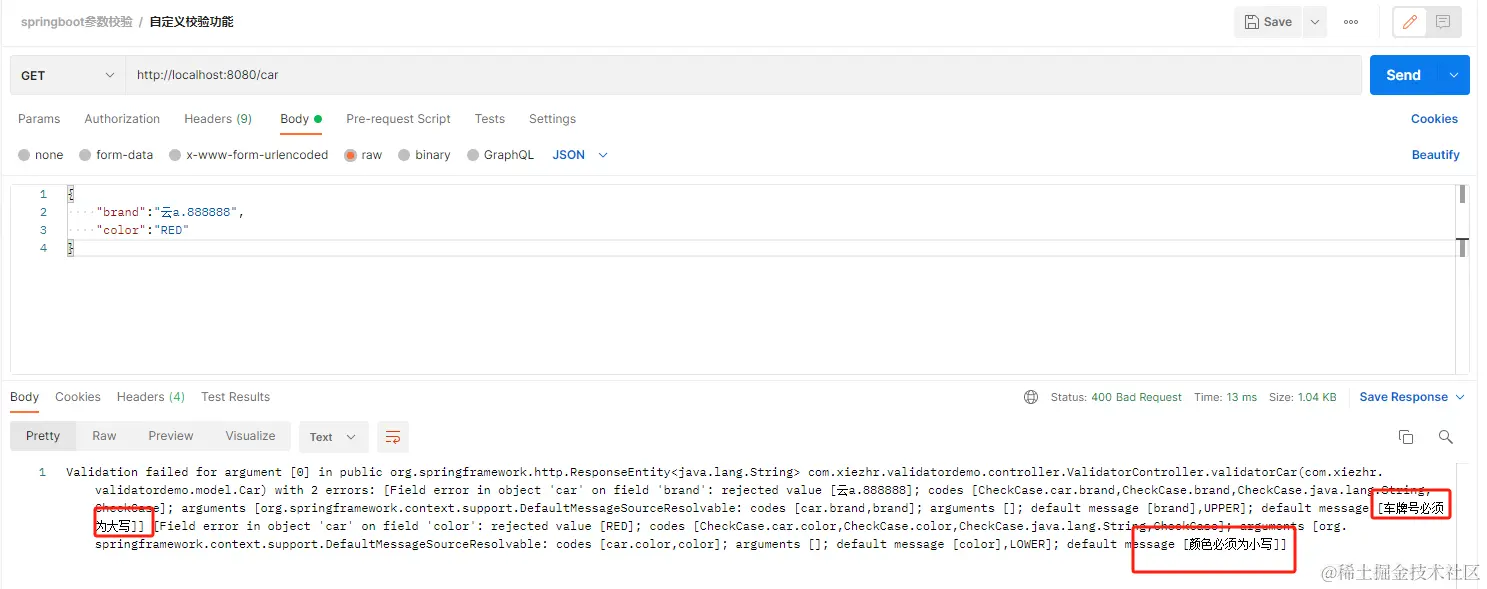The image size is (1487, 589).
Task: Select the raw body type
Action: coord(363,155)
